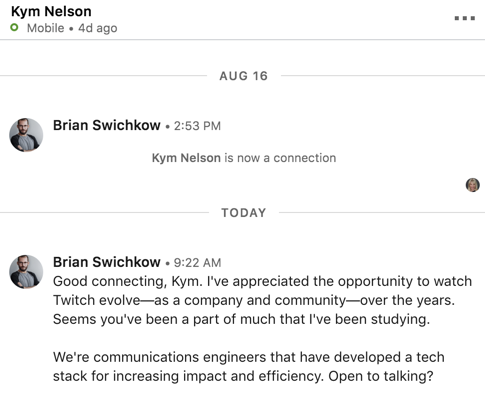Open Brian's avatar beside the 2:53 PM entry
Image resolution: width=485 pixels, height=400 pixels.
pyautogui.click(x=26, y=135)
